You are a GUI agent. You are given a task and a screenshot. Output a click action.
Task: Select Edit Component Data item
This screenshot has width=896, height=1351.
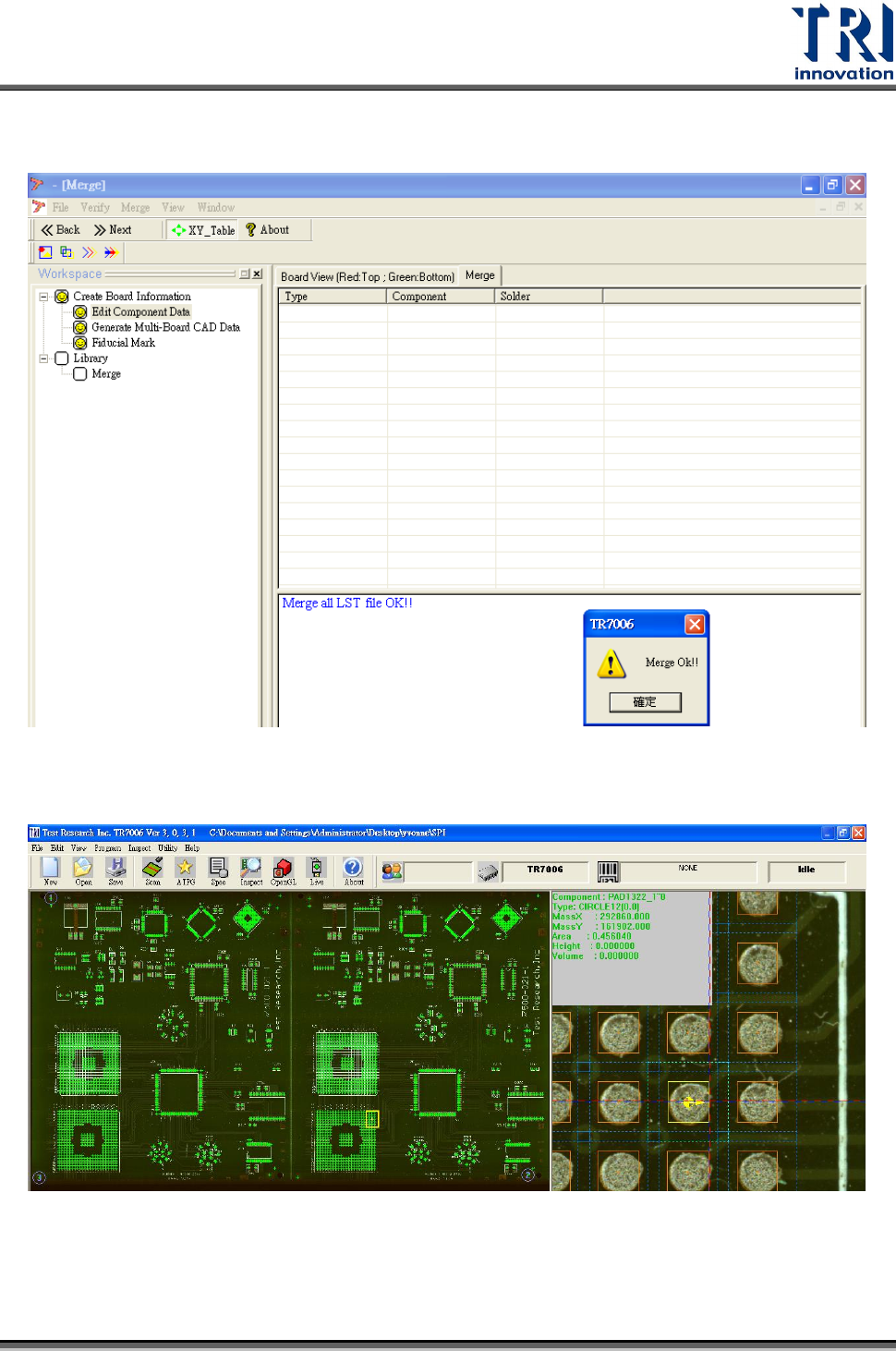pyautogui.click(x=140, y=312)
